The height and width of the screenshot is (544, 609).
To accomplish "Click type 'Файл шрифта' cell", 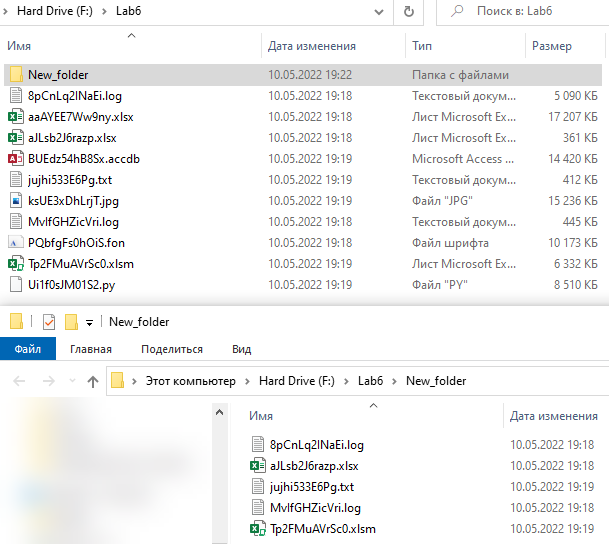I will [x=450, y=243].
